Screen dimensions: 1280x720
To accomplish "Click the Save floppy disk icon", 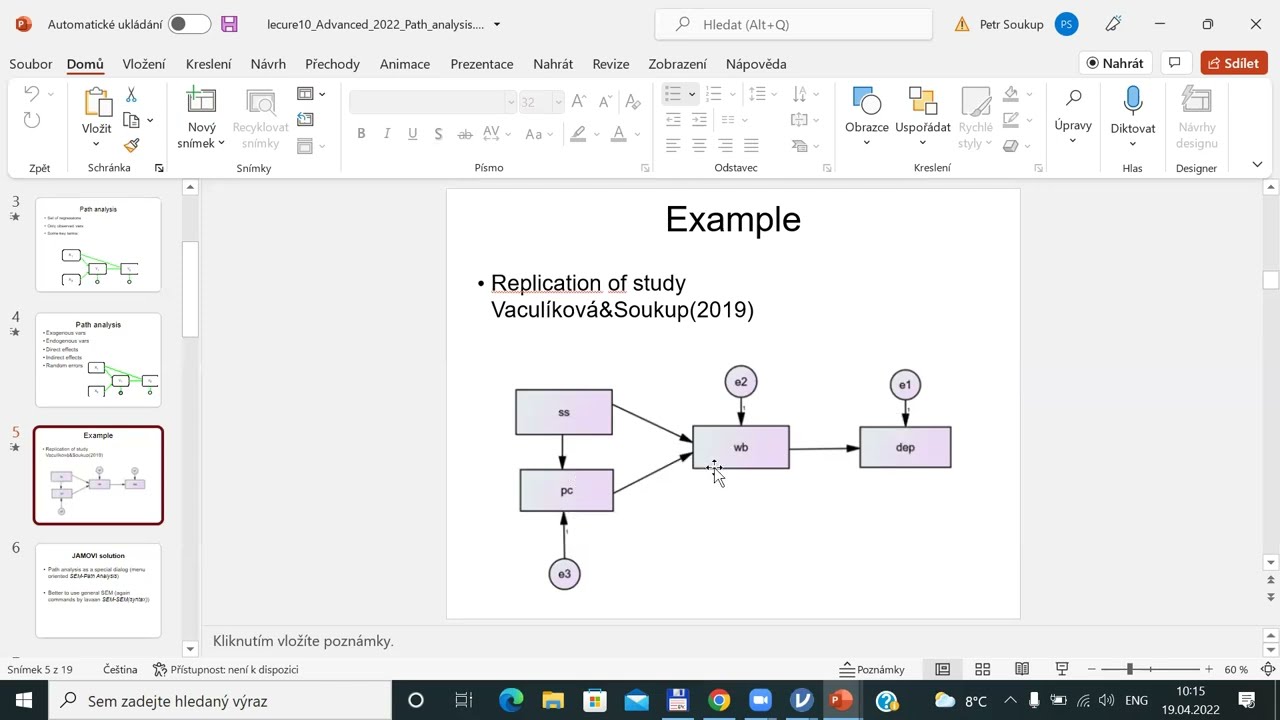I will pyautogui.click(x=229, y=24).
